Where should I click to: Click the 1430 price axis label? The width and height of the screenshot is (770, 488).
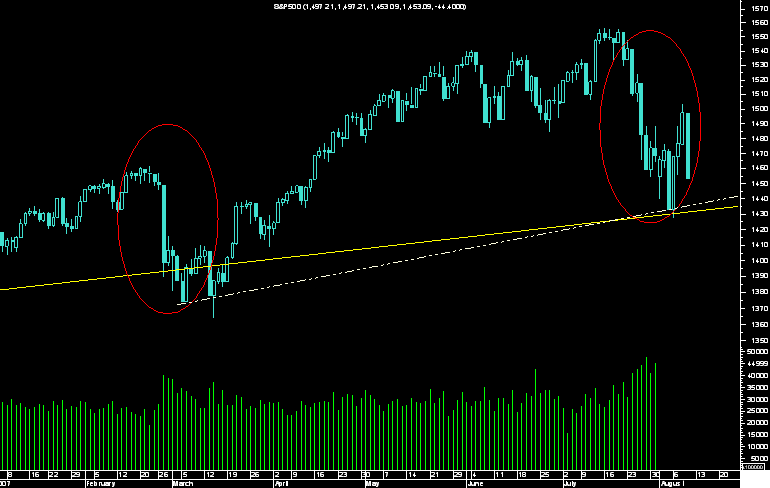point(760,214)
